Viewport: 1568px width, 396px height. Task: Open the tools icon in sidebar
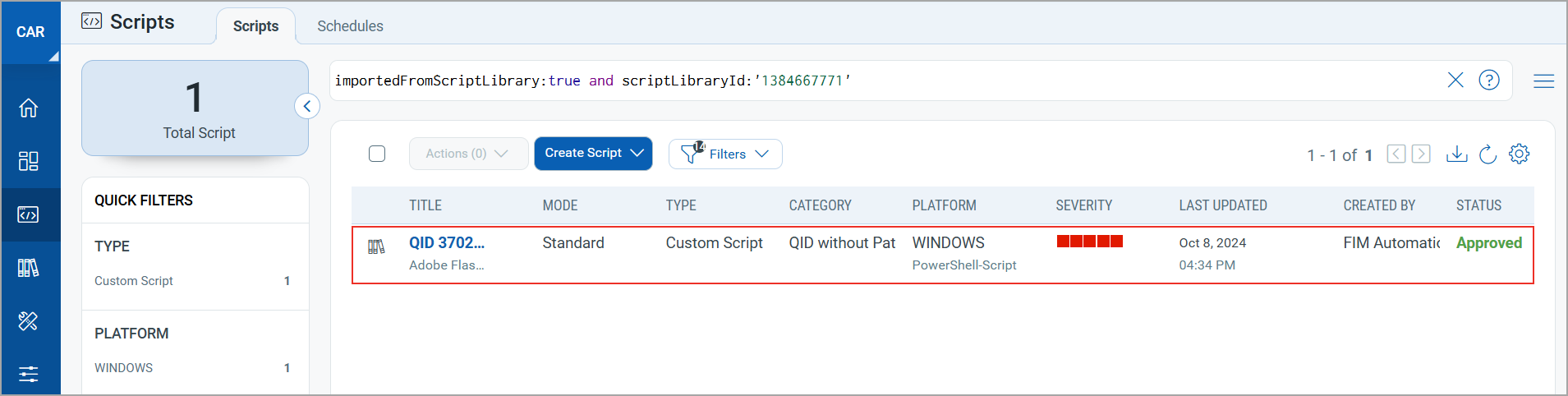29,321
